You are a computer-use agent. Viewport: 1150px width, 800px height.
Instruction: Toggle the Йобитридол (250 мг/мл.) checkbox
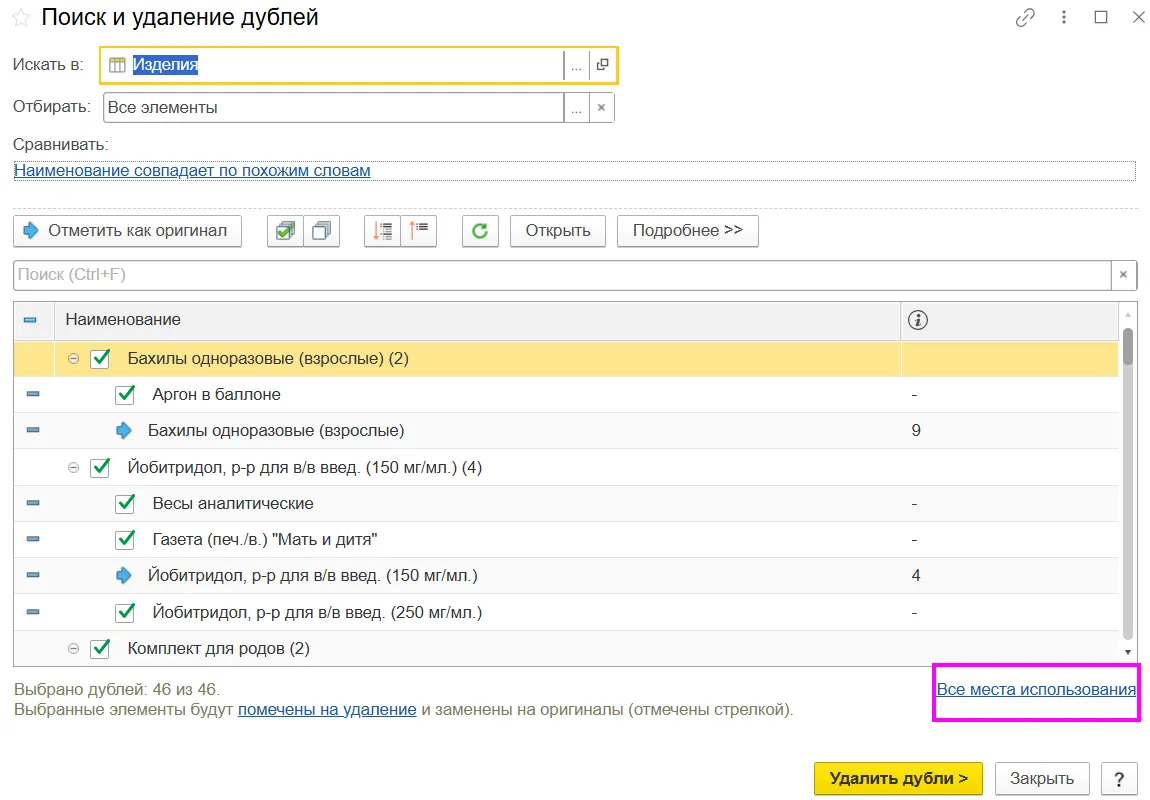click(125, 612)
